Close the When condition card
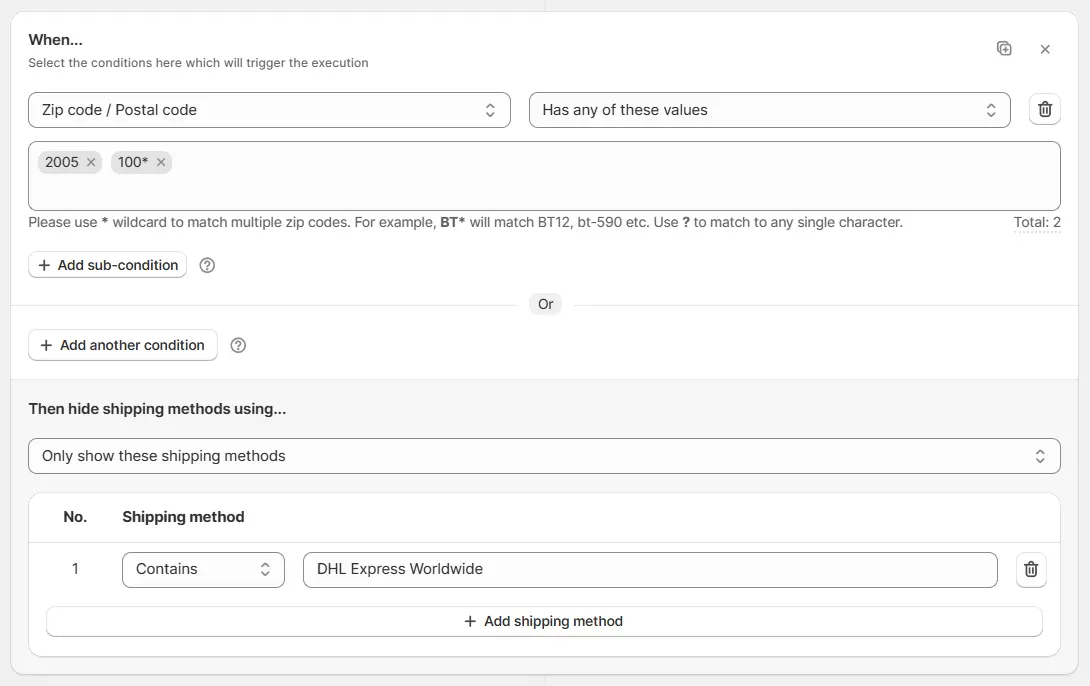1090x686 pixels. click(x=1045, y=49)
